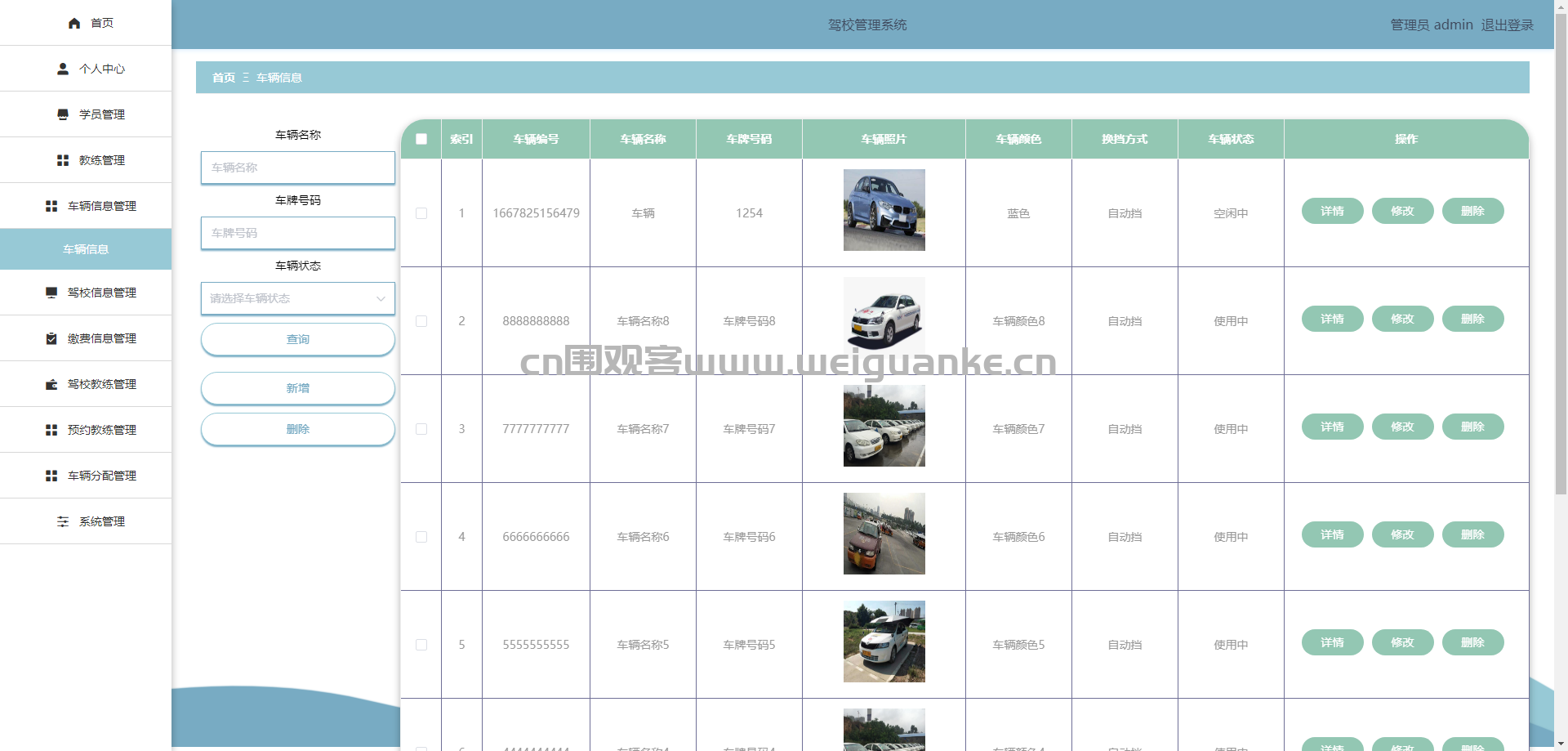Click 删除 for vehicle 8888888888

pos(1472,319)
